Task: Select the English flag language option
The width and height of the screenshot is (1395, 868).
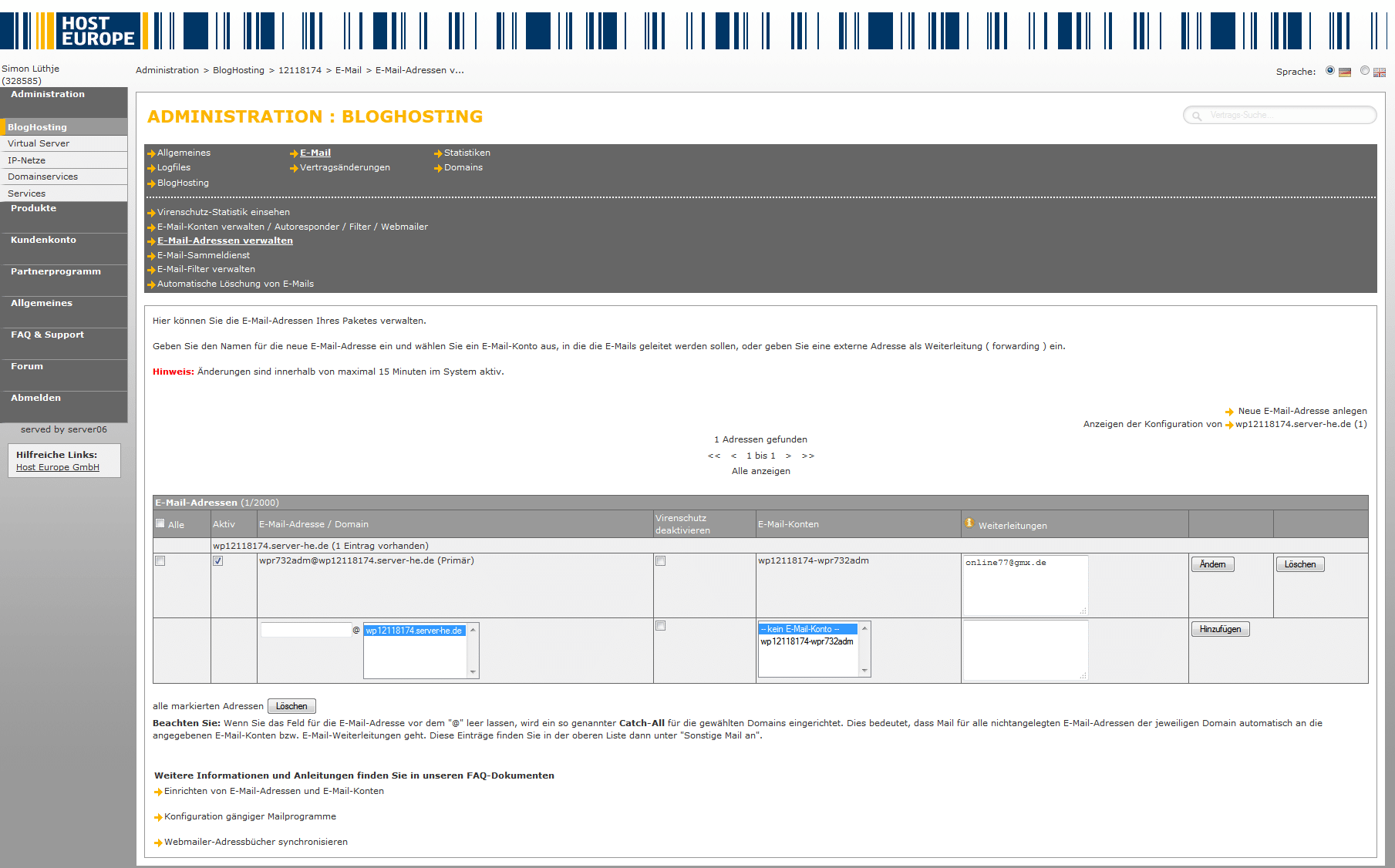Action: (1365, 71)
